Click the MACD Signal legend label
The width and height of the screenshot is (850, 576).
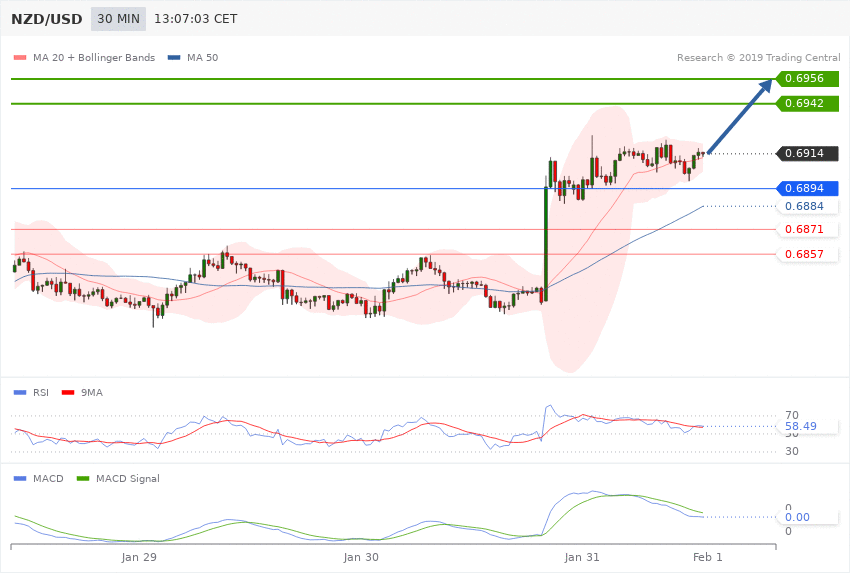pos(128,478)
